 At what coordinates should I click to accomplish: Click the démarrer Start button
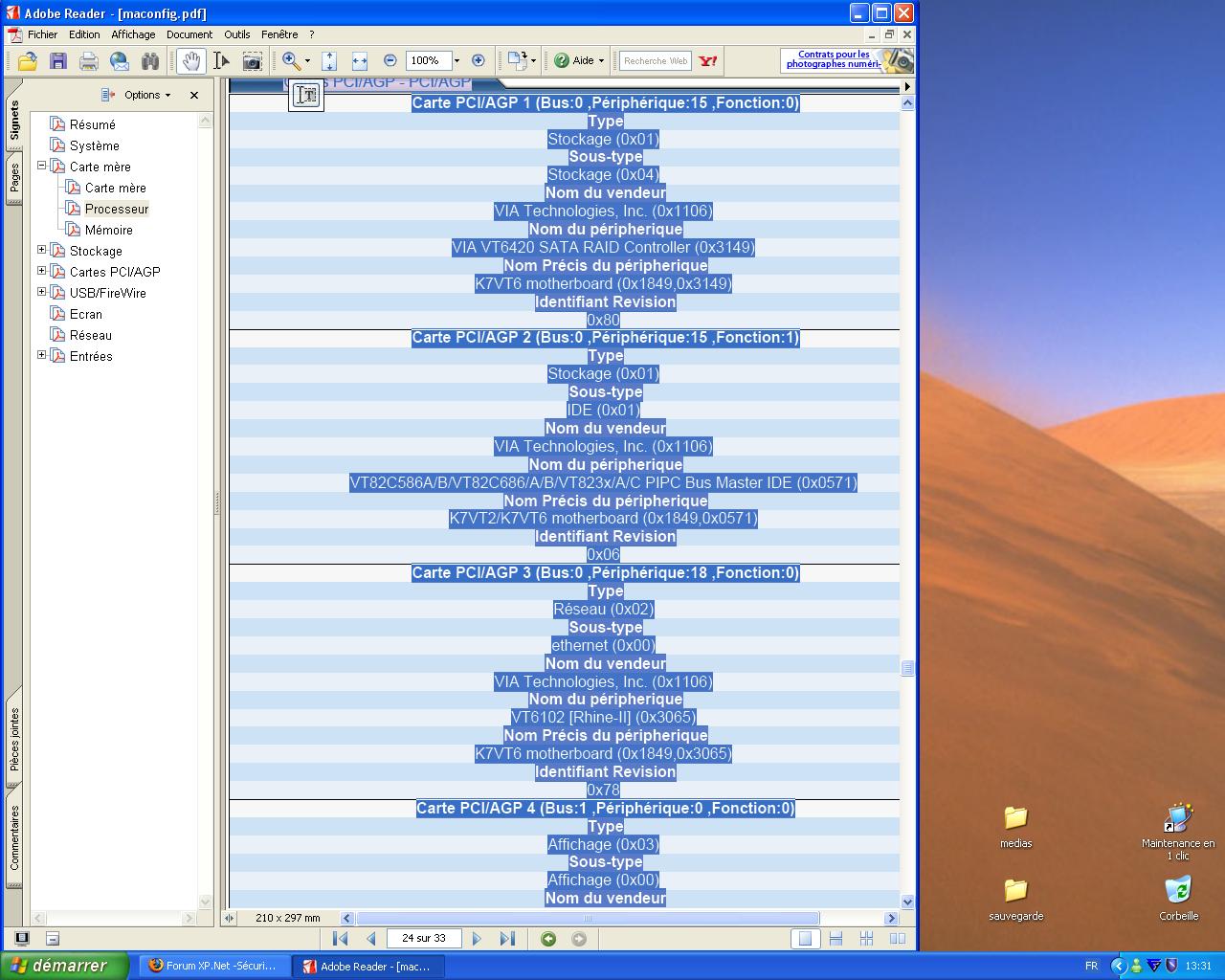pos(64,966)
